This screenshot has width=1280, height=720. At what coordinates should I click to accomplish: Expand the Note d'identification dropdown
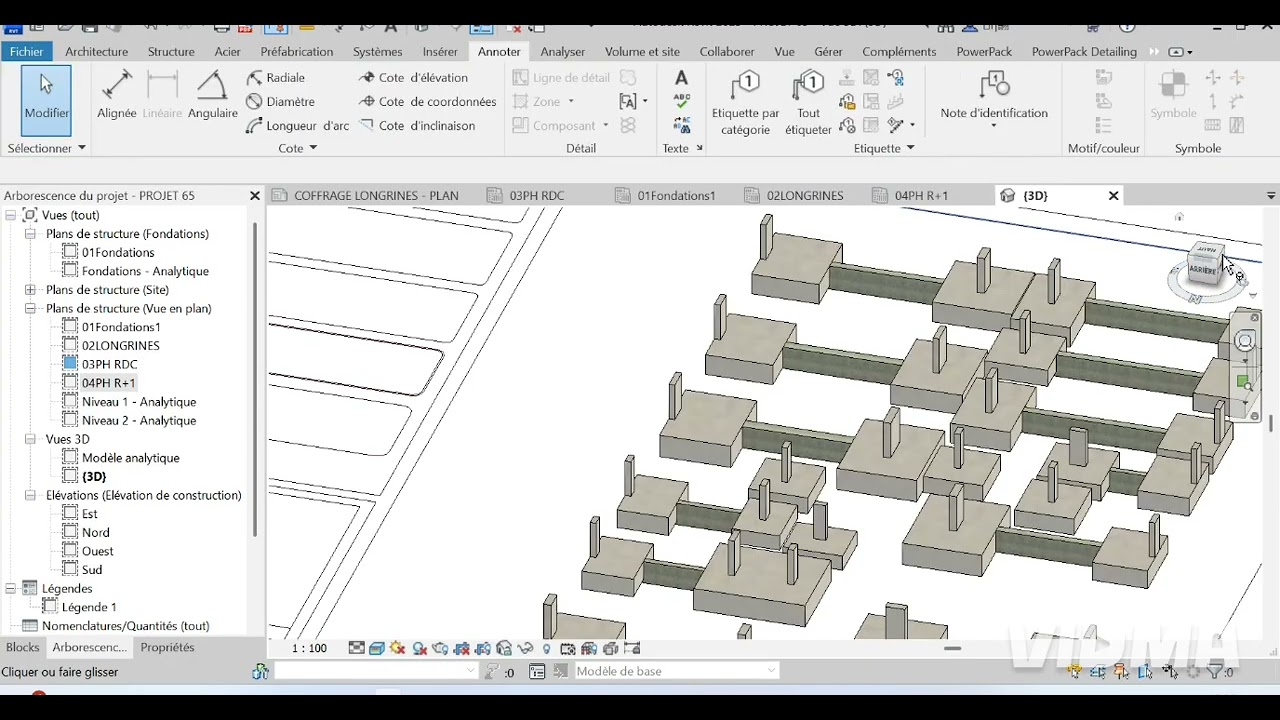(x=994, y=126)
